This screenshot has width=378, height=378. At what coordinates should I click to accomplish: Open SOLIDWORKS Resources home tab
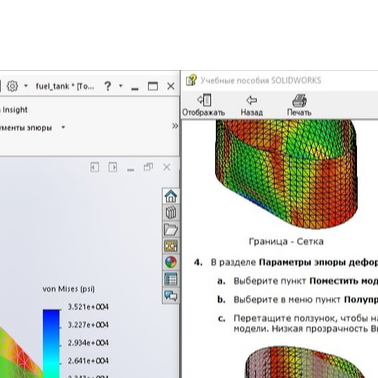(171, 196)
